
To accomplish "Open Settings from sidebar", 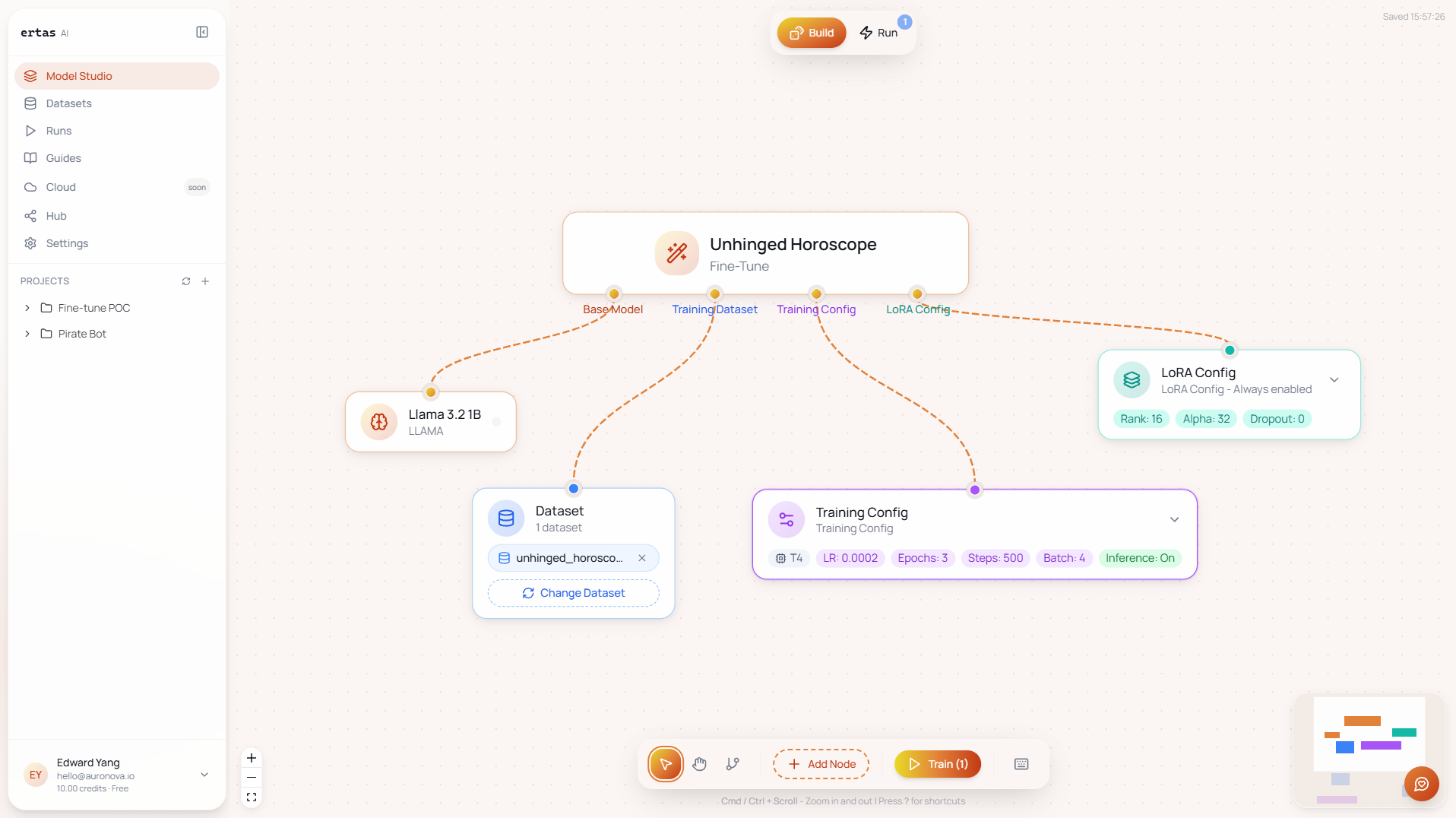I will 117,243.
